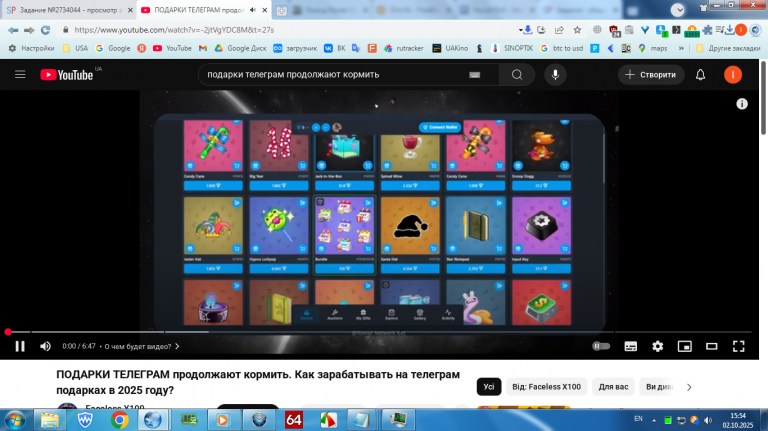Switch to 'Задание №2734044' browser tab
The height and width of the screenshot is (431, 768).
pyautogui.click(x=70, y=10)
